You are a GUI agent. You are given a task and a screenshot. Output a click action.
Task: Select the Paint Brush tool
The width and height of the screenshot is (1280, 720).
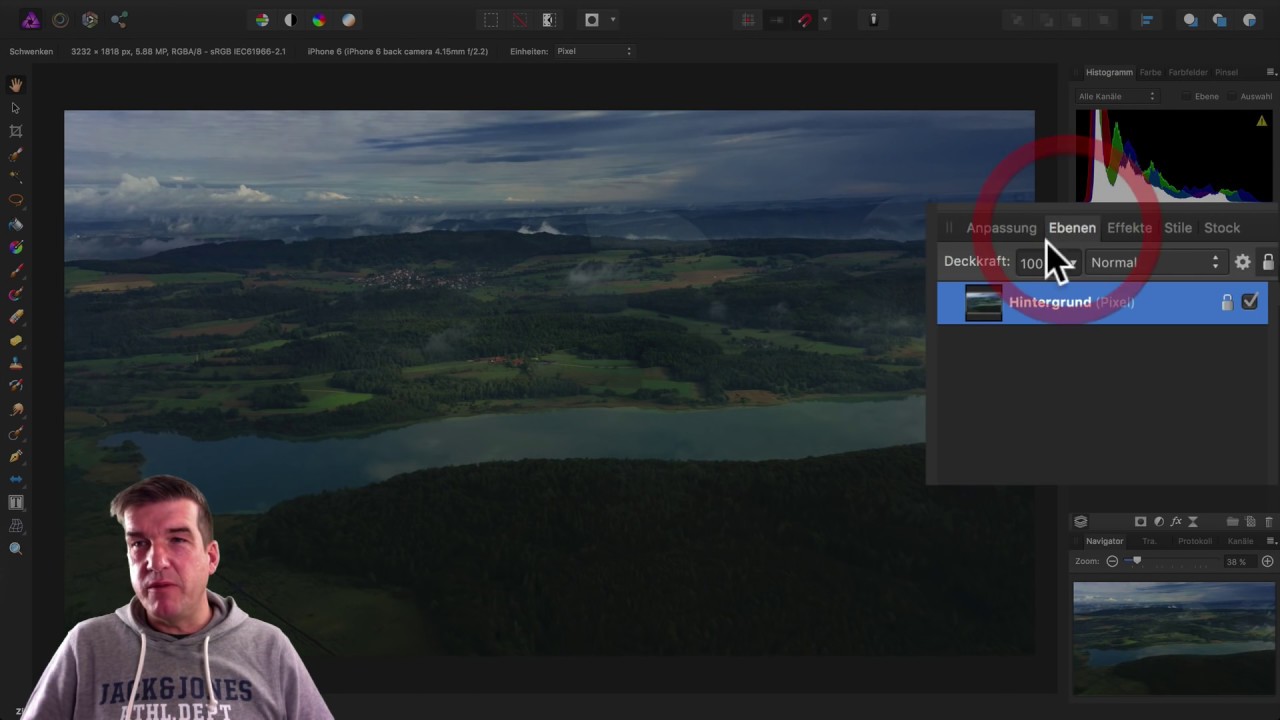pyautogui.click(x=16, y=270)
